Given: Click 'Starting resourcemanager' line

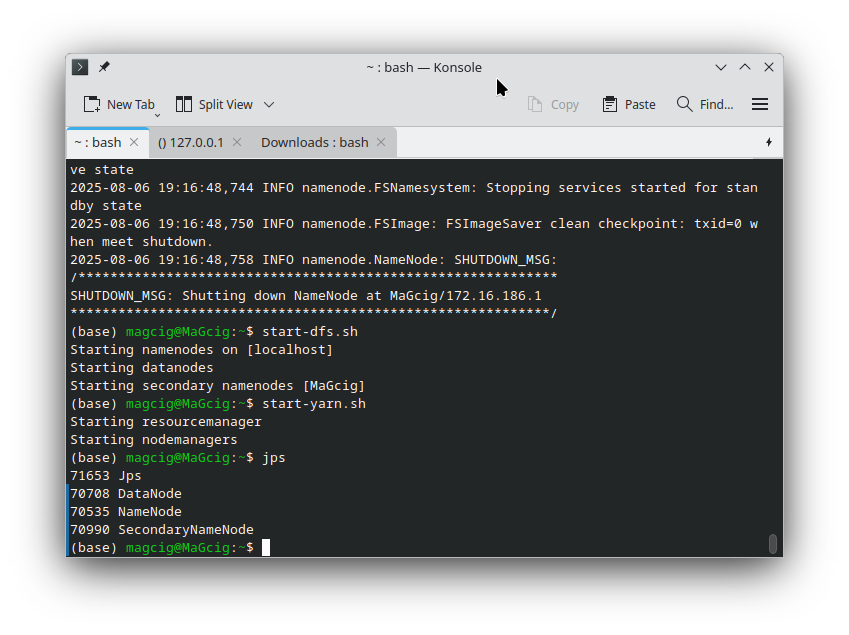Looking at the screenshot, I should [166, 422].
